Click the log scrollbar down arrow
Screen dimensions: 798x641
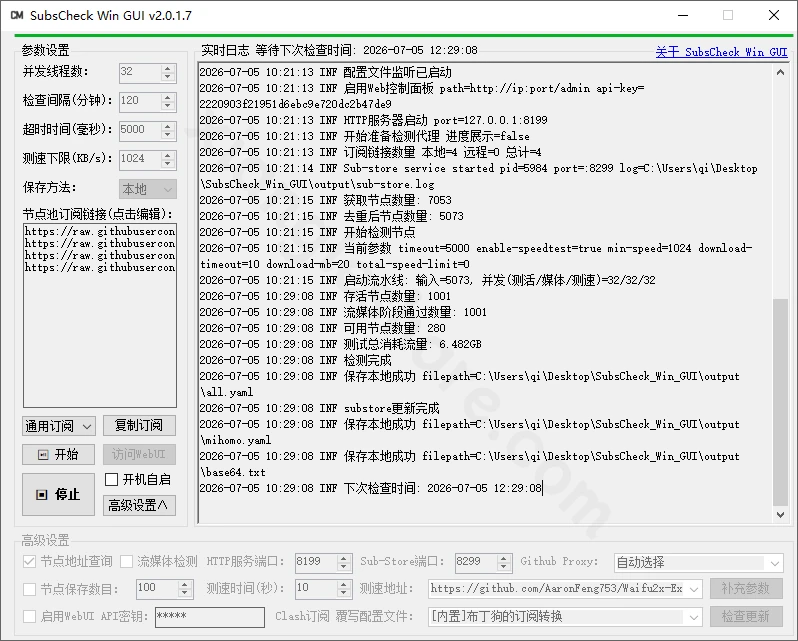point(780,515)
